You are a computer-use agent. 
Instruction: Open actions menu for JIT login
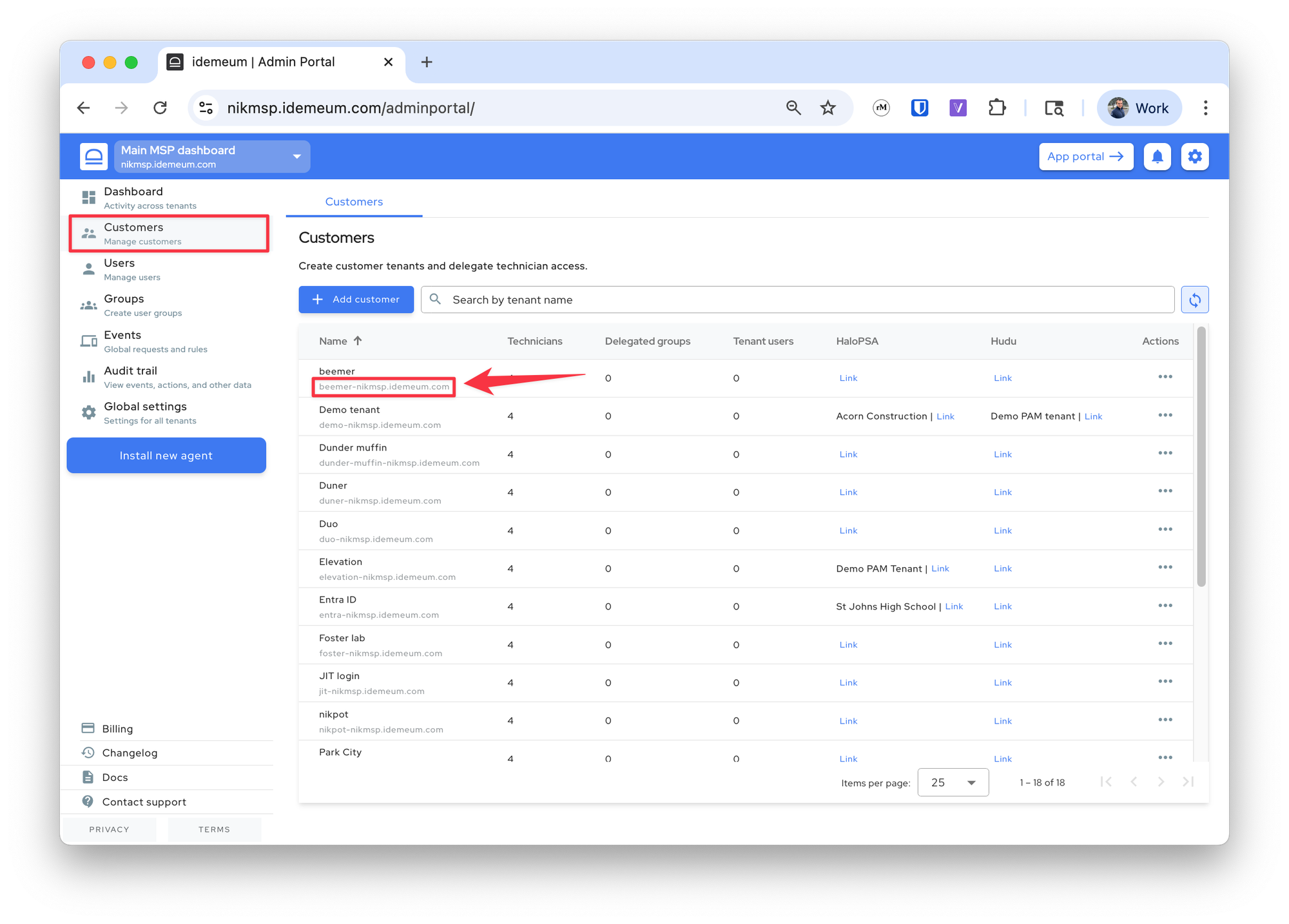pyautogui.click(x=1165, y=682)
